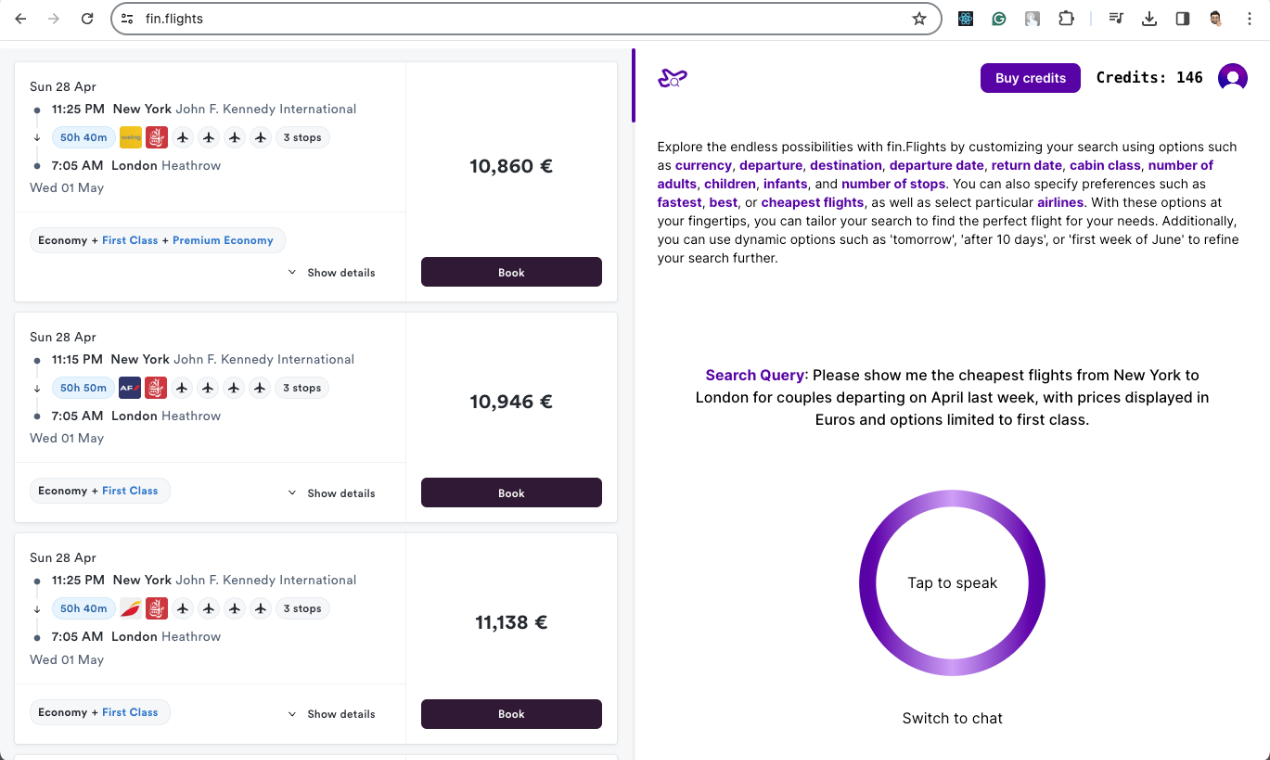
Task: Open the browser Extensions puzzle icon
Action: [1066, 18]
